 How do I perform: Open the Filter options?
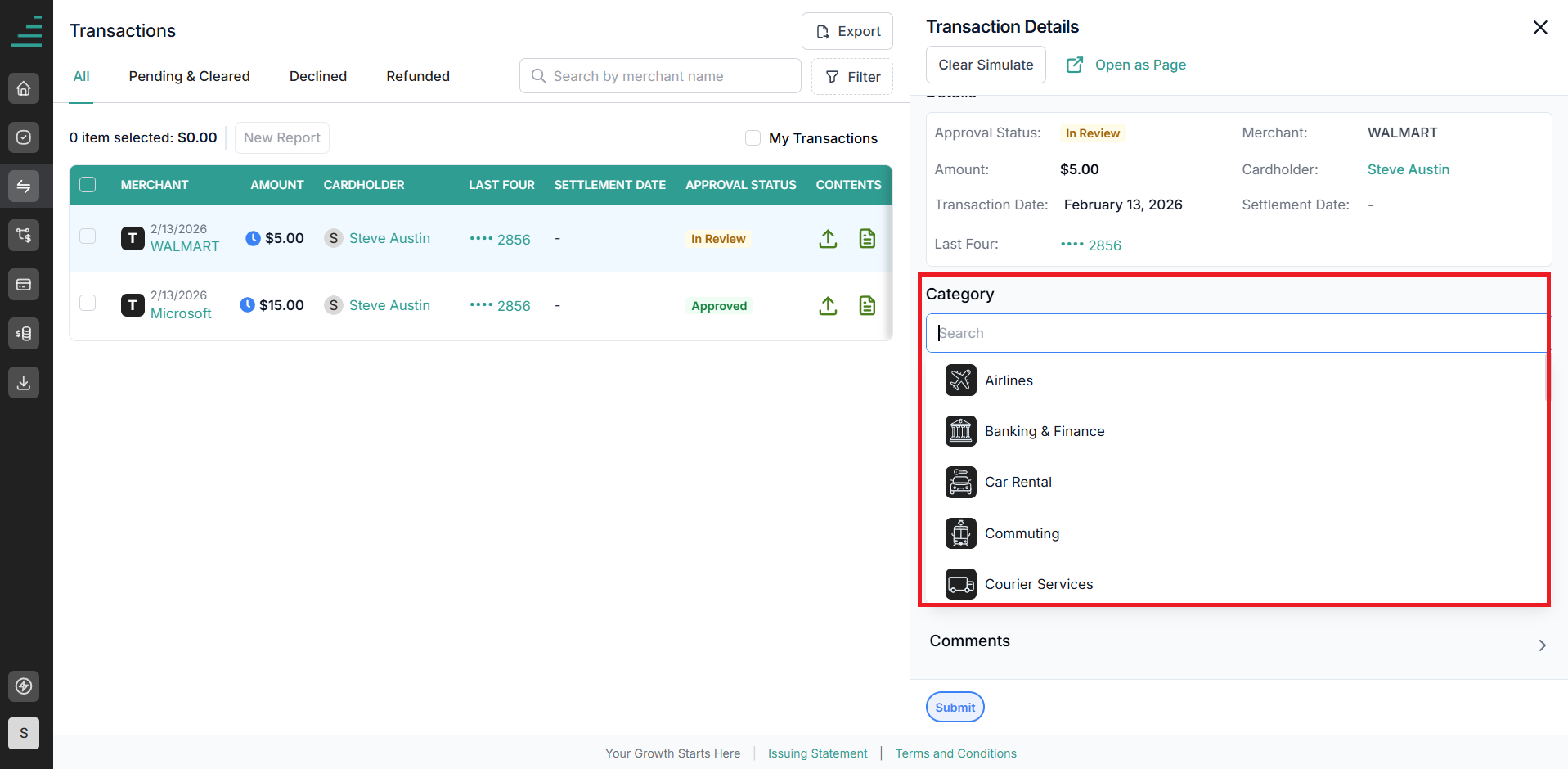click(x=852, y=77)
